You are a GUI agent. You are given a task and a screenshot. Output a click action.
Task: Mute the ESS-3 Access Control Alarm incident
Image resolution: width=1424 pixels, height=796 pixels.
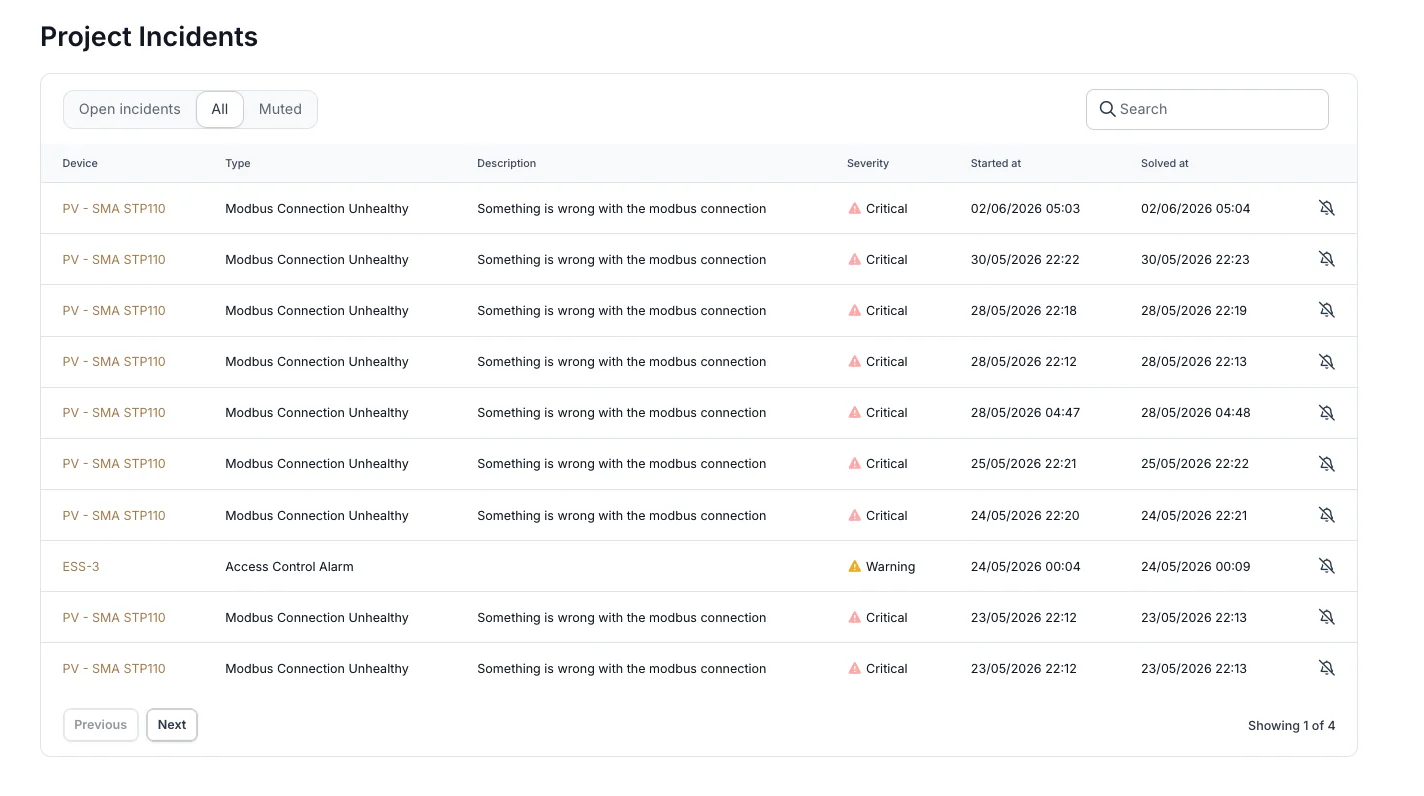pos(1326,566)
